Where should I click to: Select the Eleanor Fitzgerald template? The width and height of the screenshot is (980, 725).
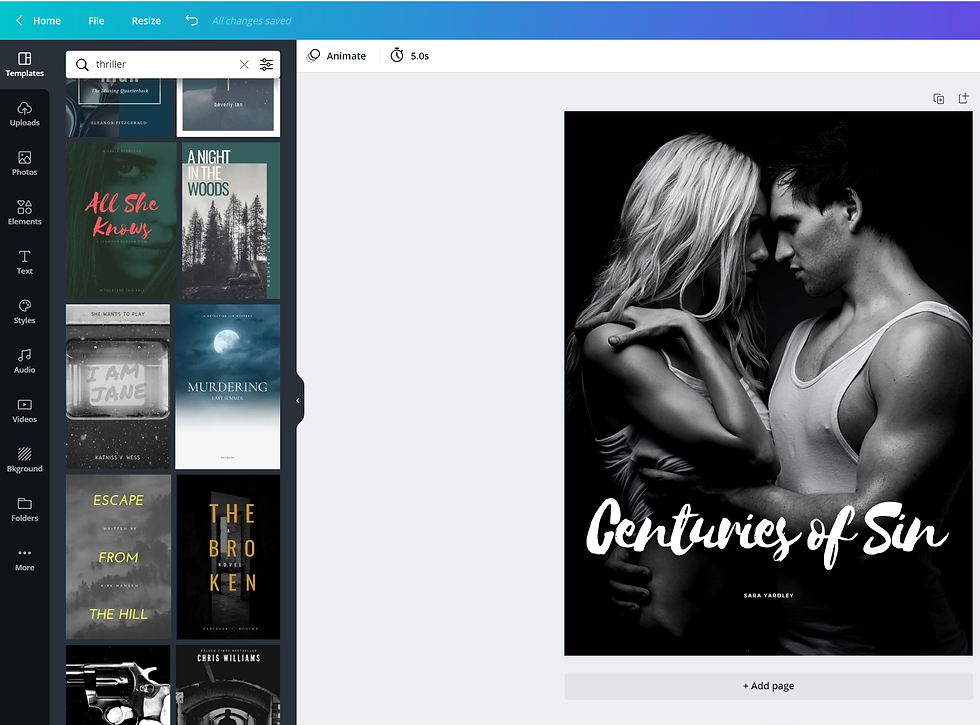point(120,107)
